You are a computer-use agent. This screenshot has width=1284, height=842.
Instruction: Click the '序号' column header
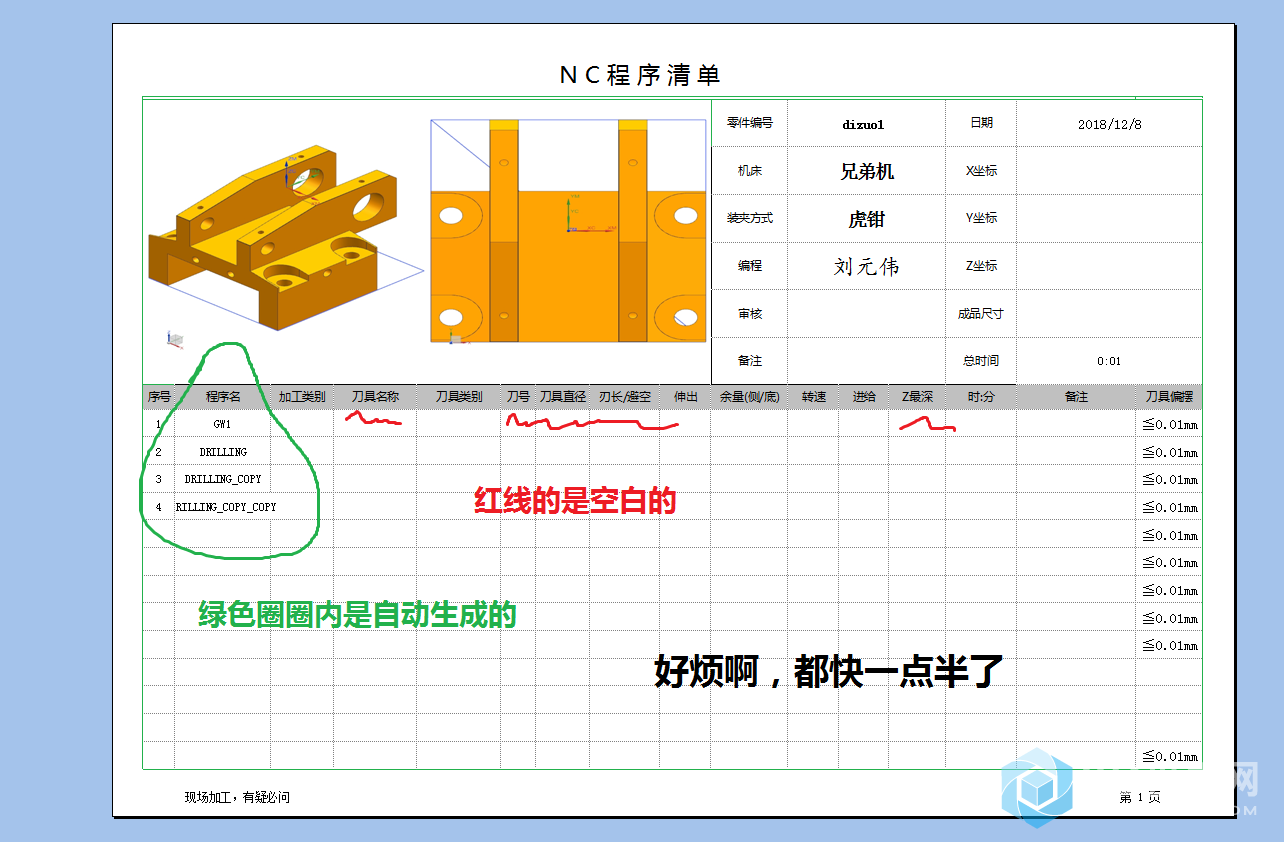coord(159,397)
